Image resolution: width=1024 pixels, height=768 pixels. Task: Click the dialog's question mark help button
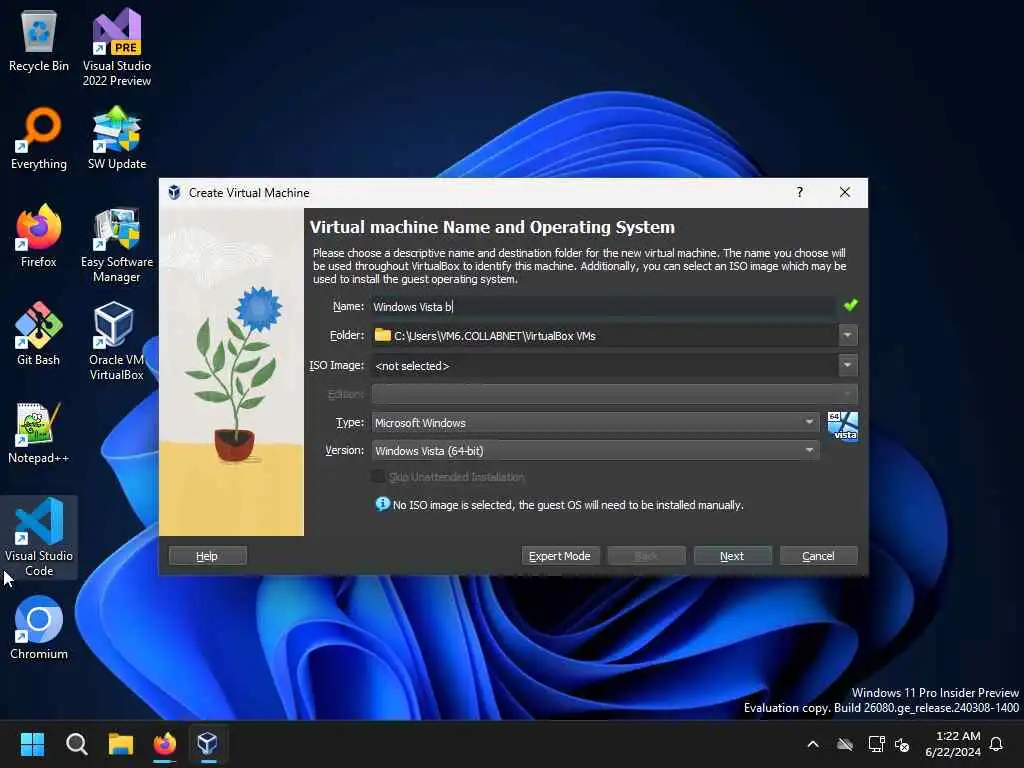799,192
